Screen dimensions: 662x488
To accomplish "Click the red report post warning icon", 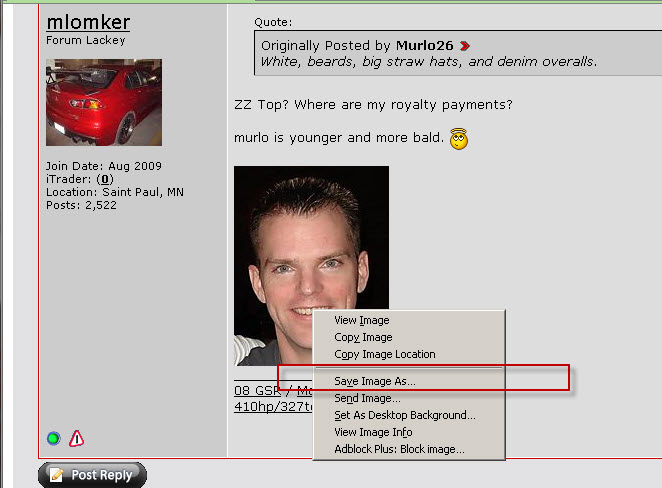I will (76, 439).
